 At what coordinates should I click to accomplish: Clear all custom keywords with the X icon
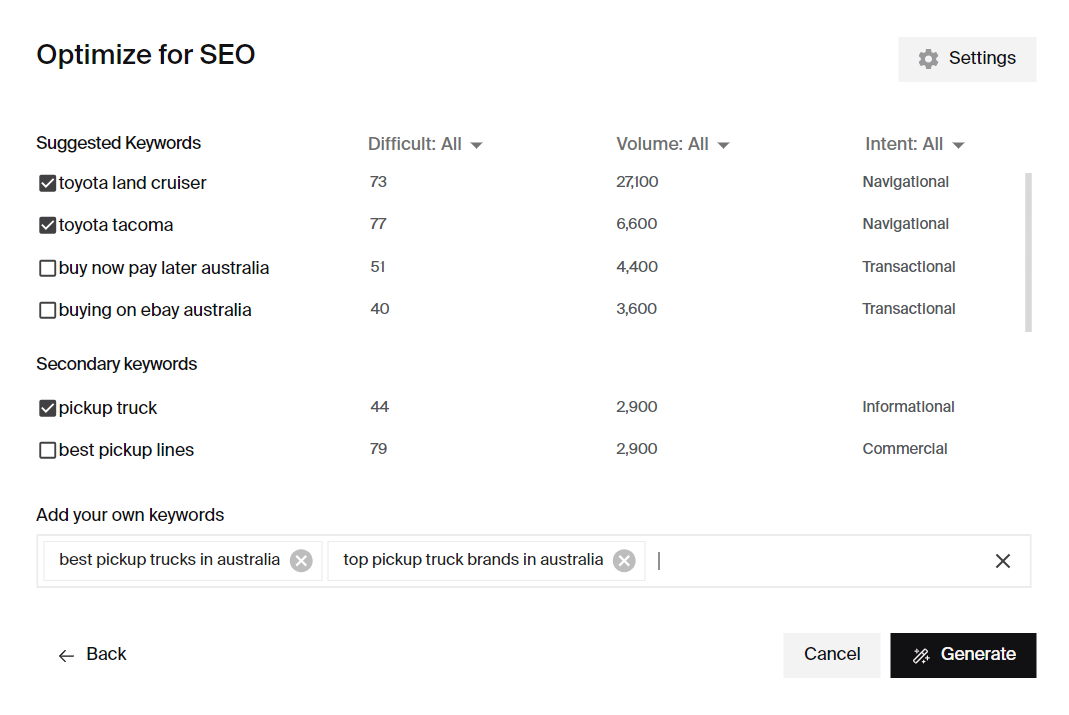tap(1002, 560)
